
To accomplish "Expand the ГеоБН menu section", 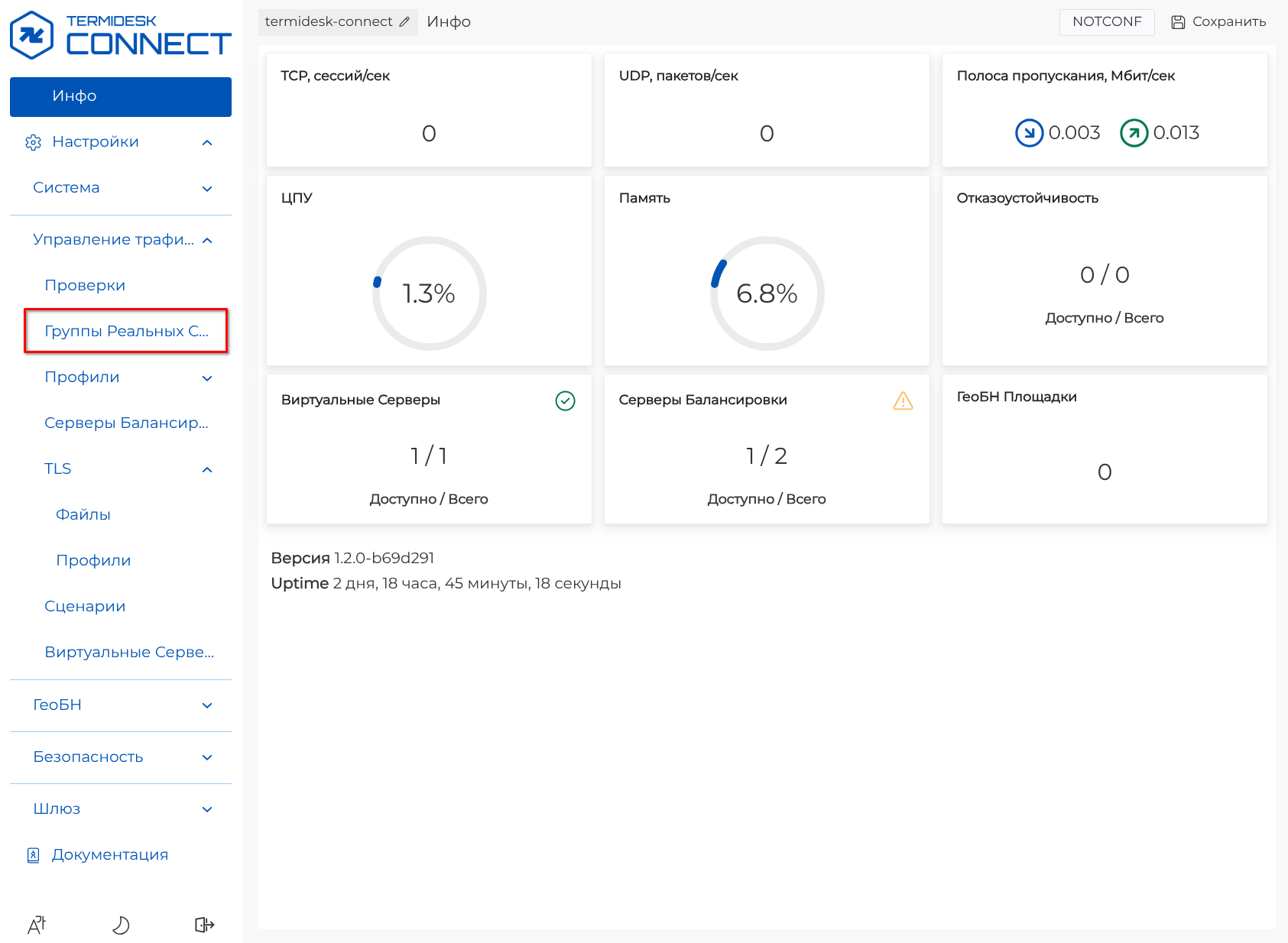I will pyautogui.click(x=207, y=705).
